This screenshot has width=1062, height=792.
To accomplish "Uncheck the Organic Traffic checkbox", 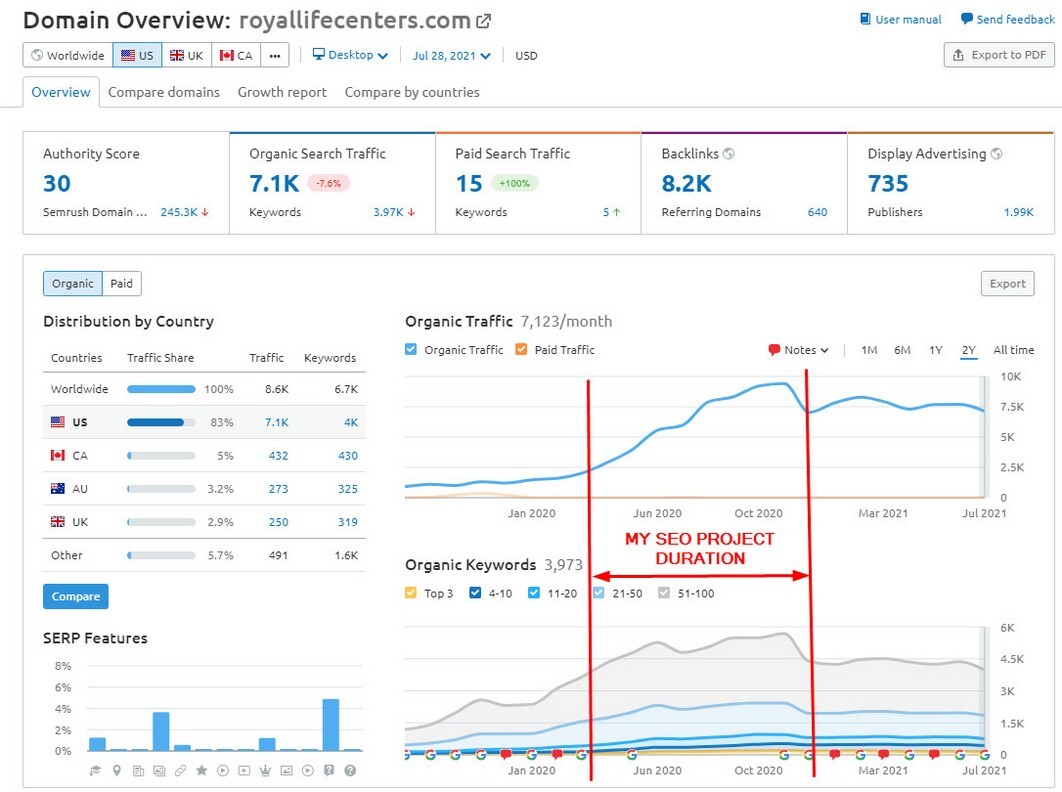I will point(410,350).
